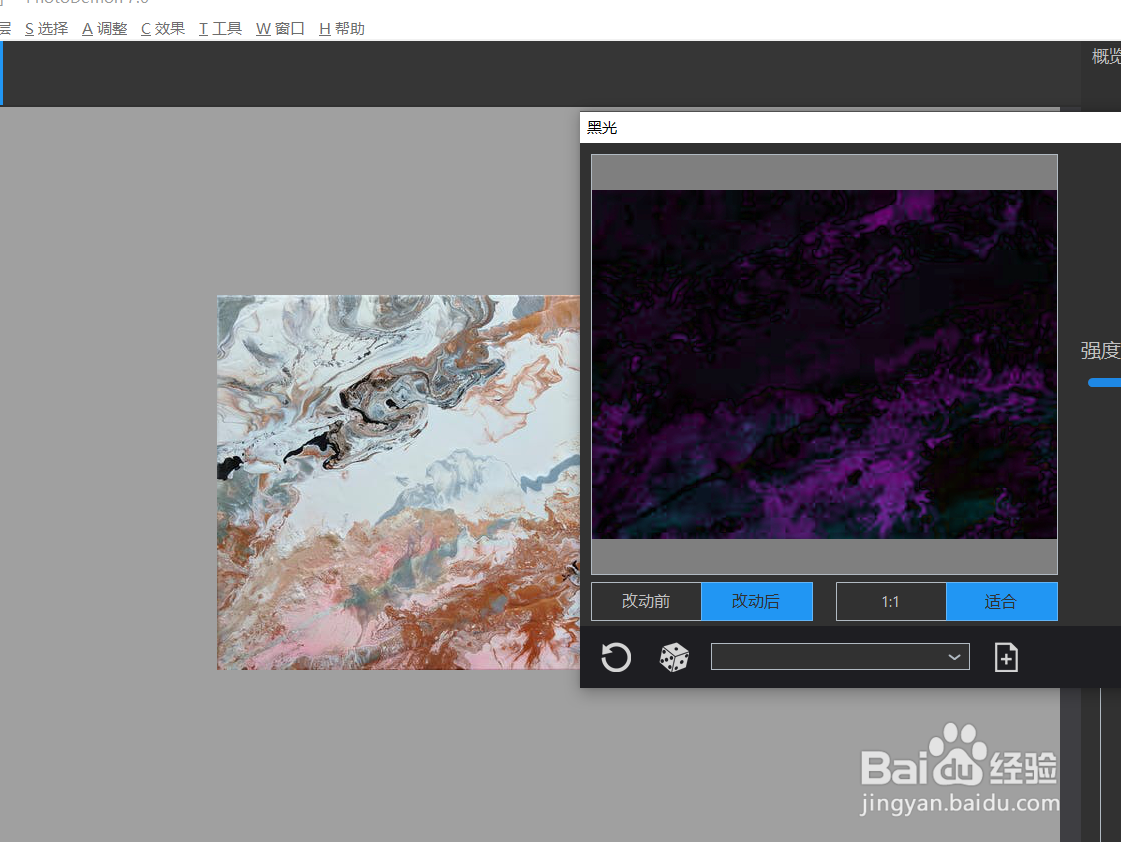
Task: Open the T 工具 menu
Action: (220, 29)
